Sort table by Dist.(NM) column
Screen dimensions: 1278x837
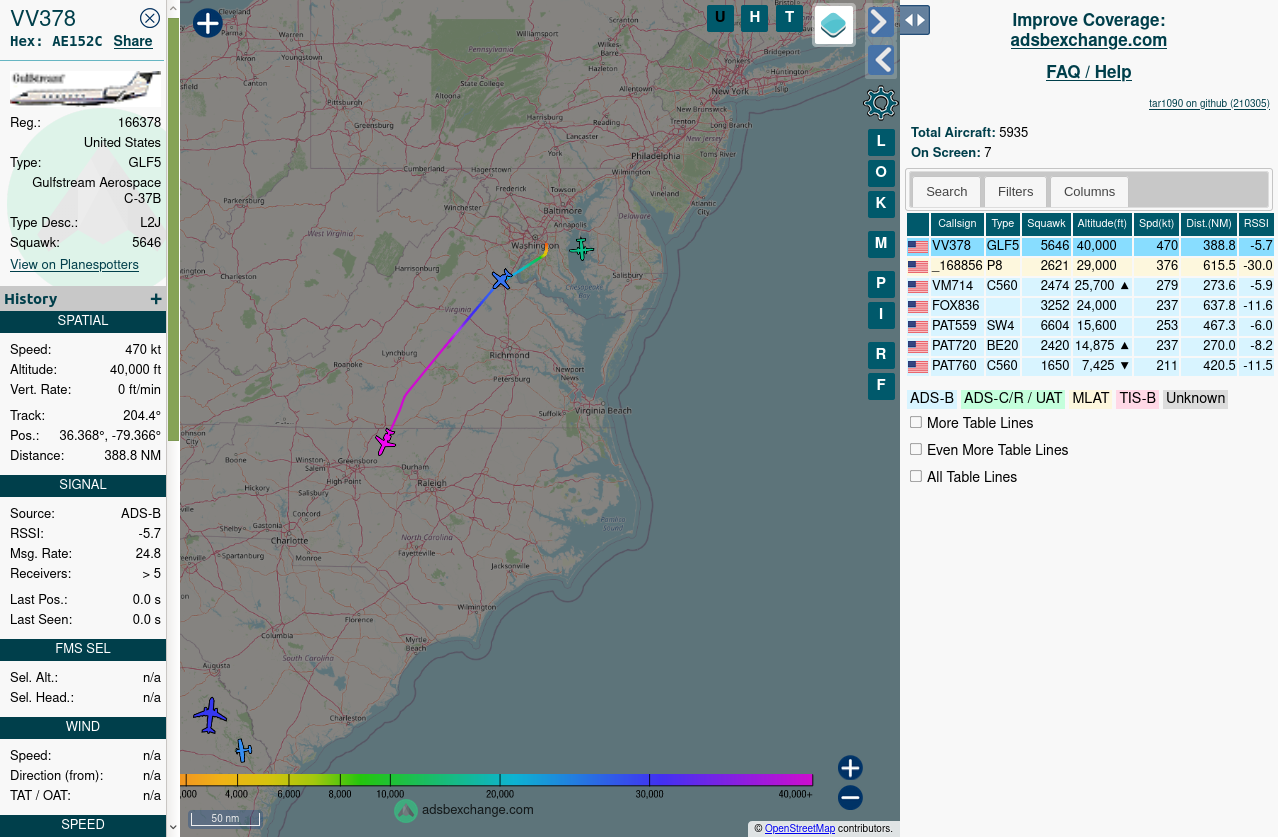click(1208, 224)
